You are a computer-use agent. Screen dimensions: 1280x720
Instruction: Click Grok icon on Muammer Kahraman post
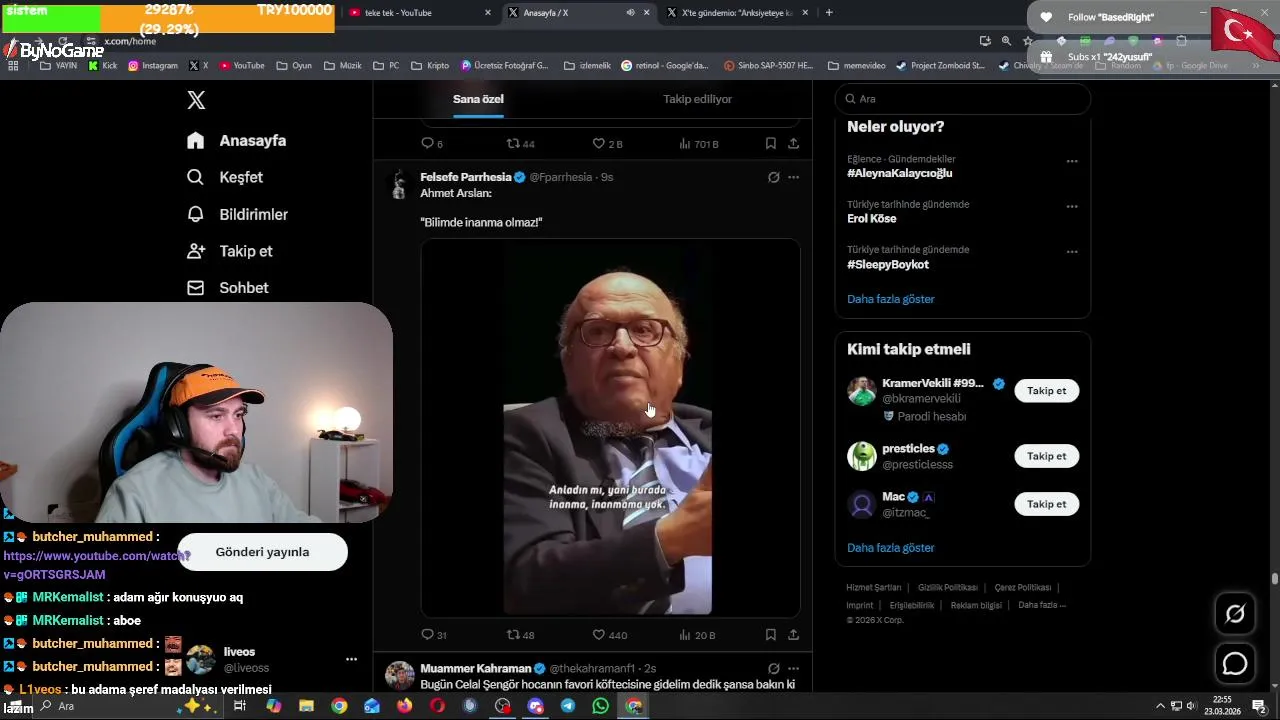point(773,668)
